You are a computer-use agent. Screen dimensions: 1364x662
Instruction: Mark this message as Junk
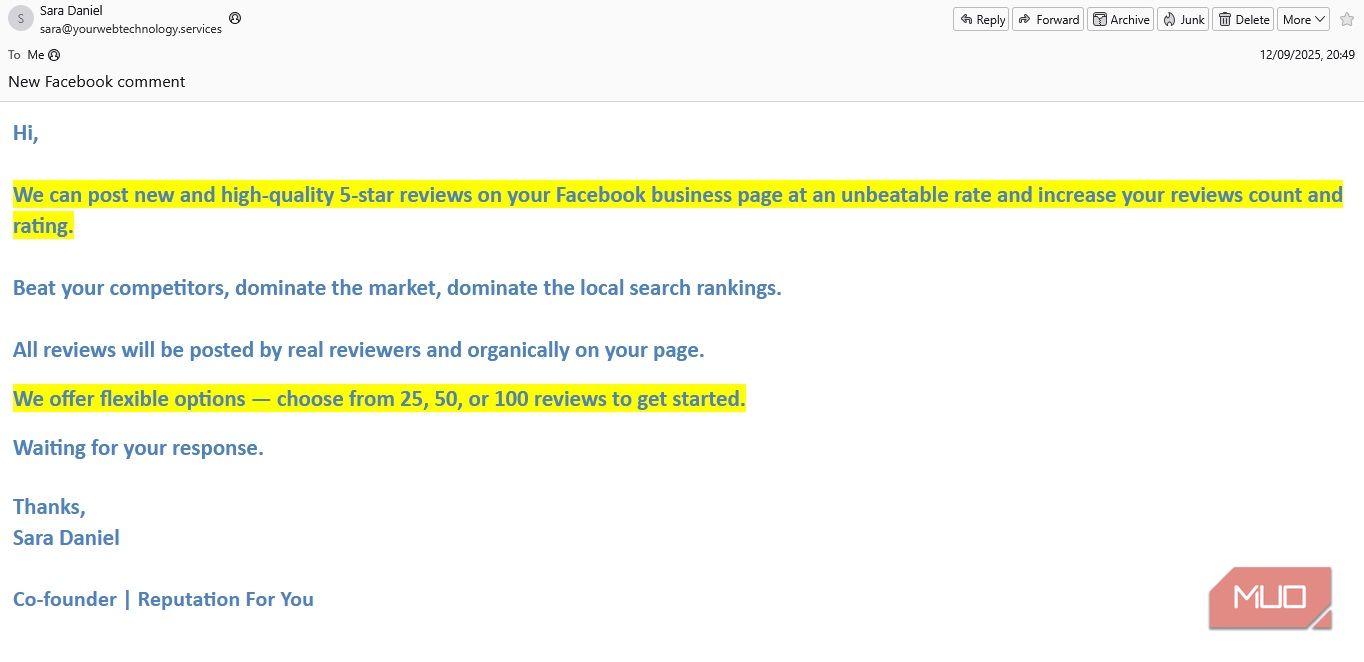click(x=1183, y=19)
